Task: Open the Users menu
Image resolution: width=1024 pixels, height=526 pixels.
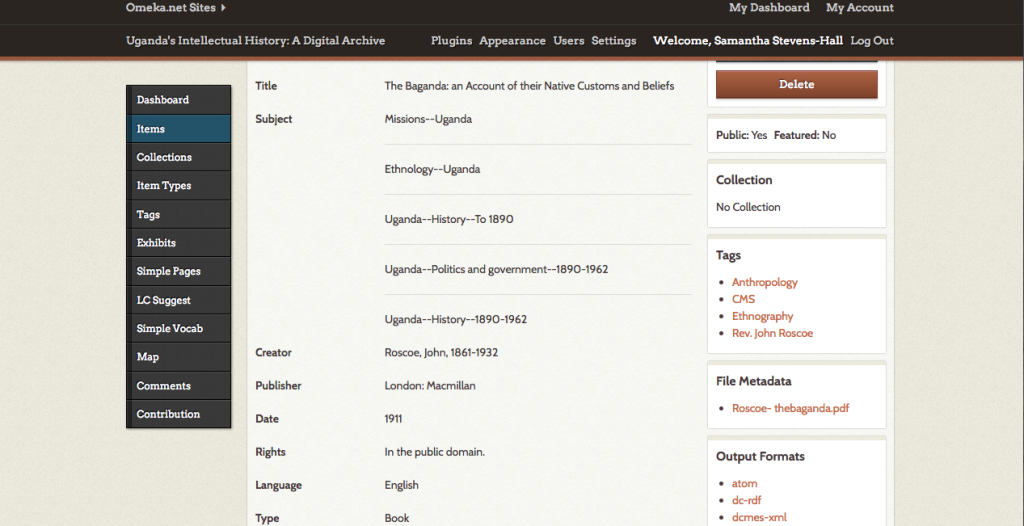Action: (x=568, y=41)
